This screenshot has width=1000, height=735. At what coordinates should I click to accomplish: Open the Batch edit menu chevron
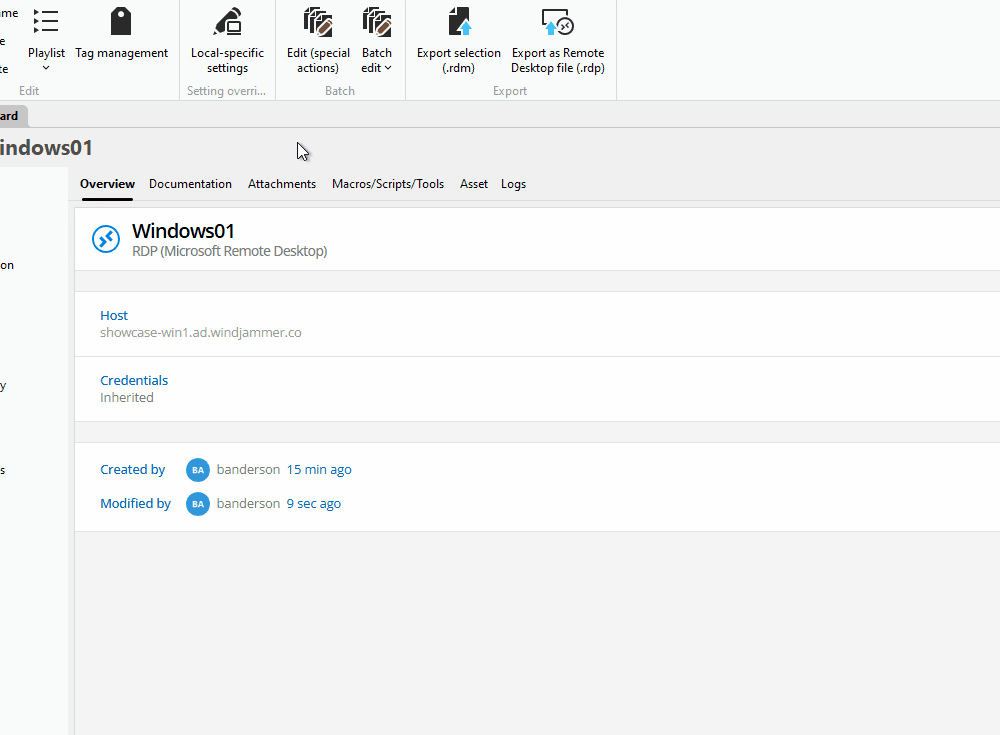(x=389, y=68)
